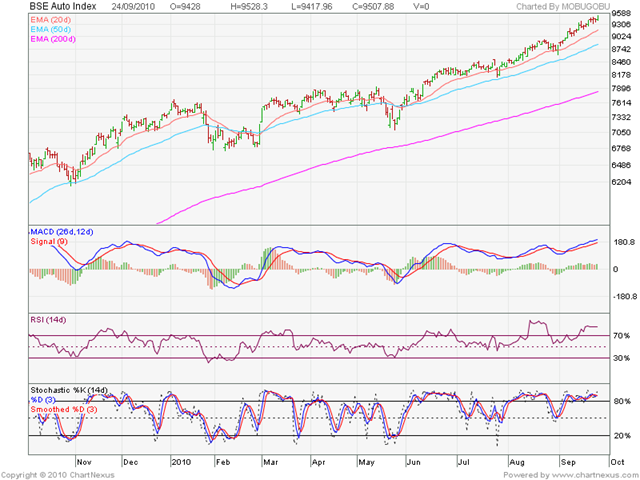The image size is (640, 480).
Task: Click the Smoothed %D (3) label
Action: click(64, 409)
